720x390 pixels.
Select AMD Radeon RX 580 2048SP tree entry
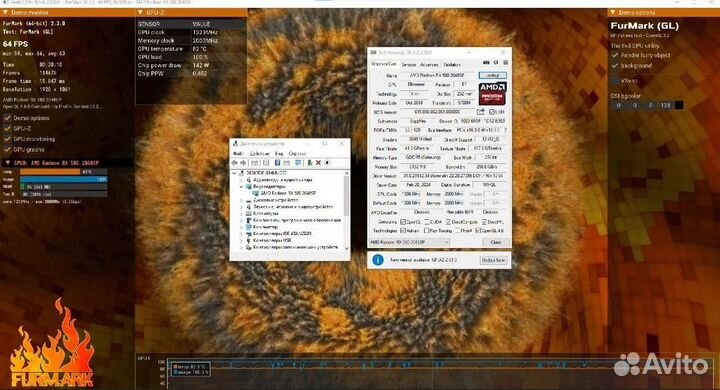point(288,193)
